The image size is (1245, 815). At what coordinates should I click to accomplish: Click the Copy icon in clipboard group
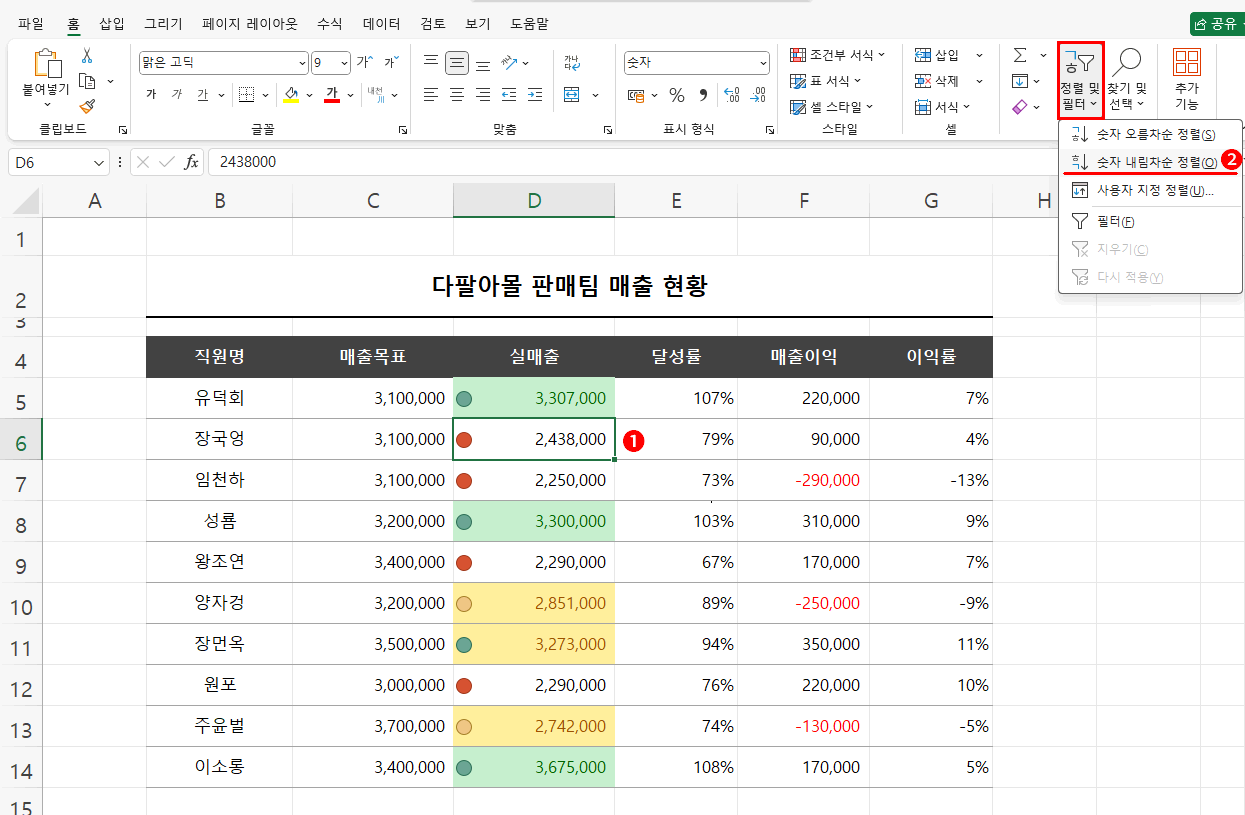pyautogui.click(x=87, y=81)
